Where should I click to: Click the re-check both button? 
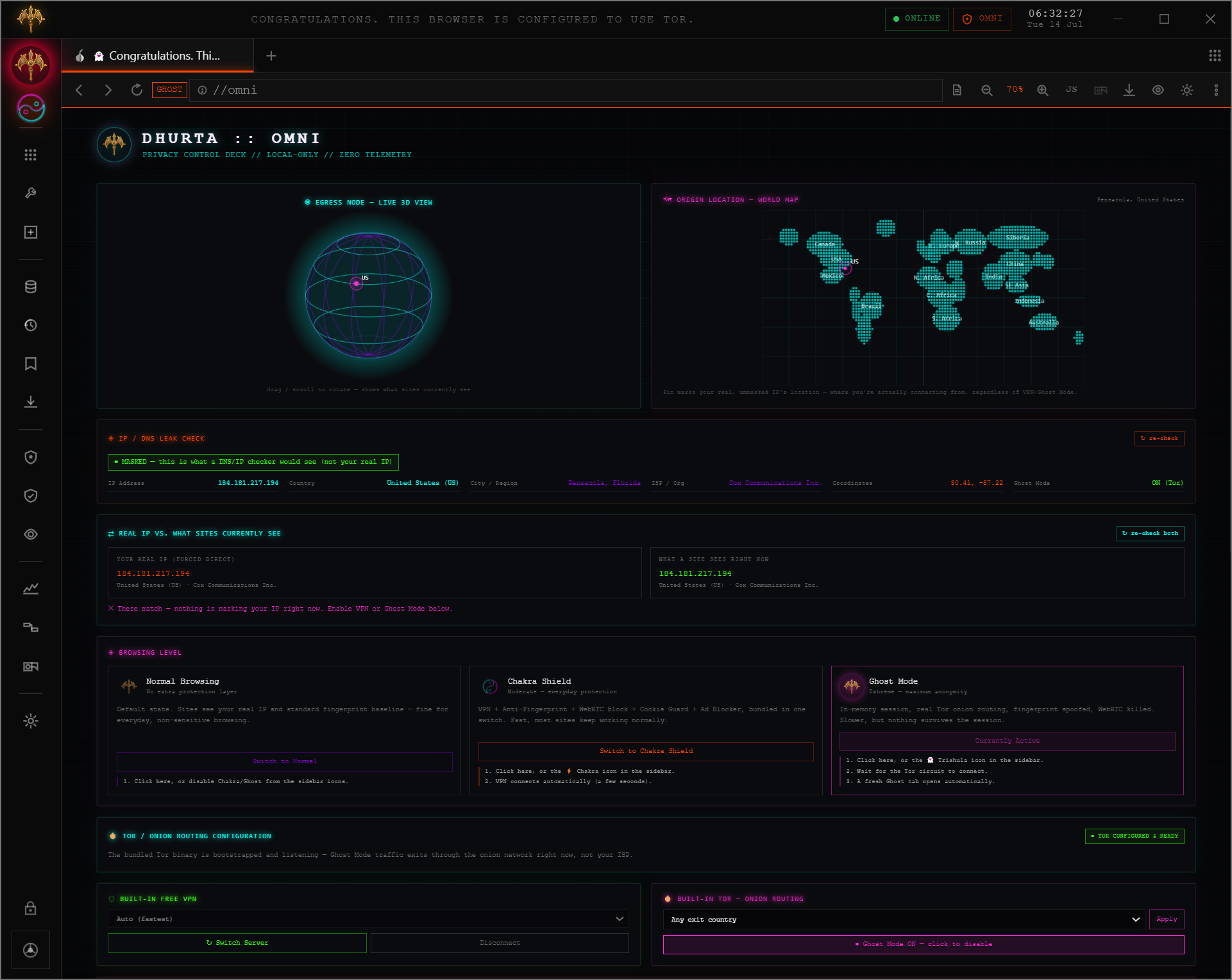[1150, 534]
